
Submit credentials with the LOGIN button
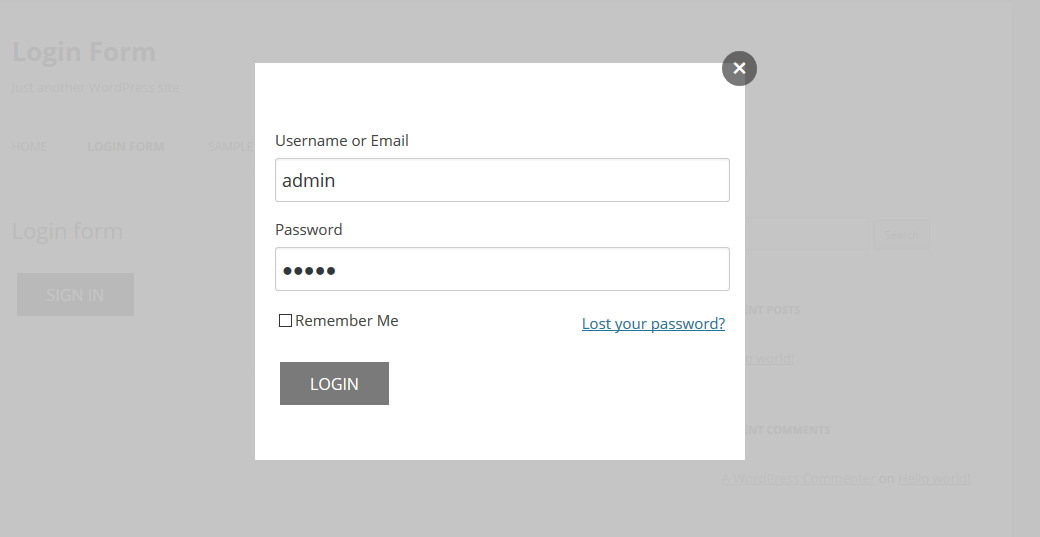(x=334, y=383)
